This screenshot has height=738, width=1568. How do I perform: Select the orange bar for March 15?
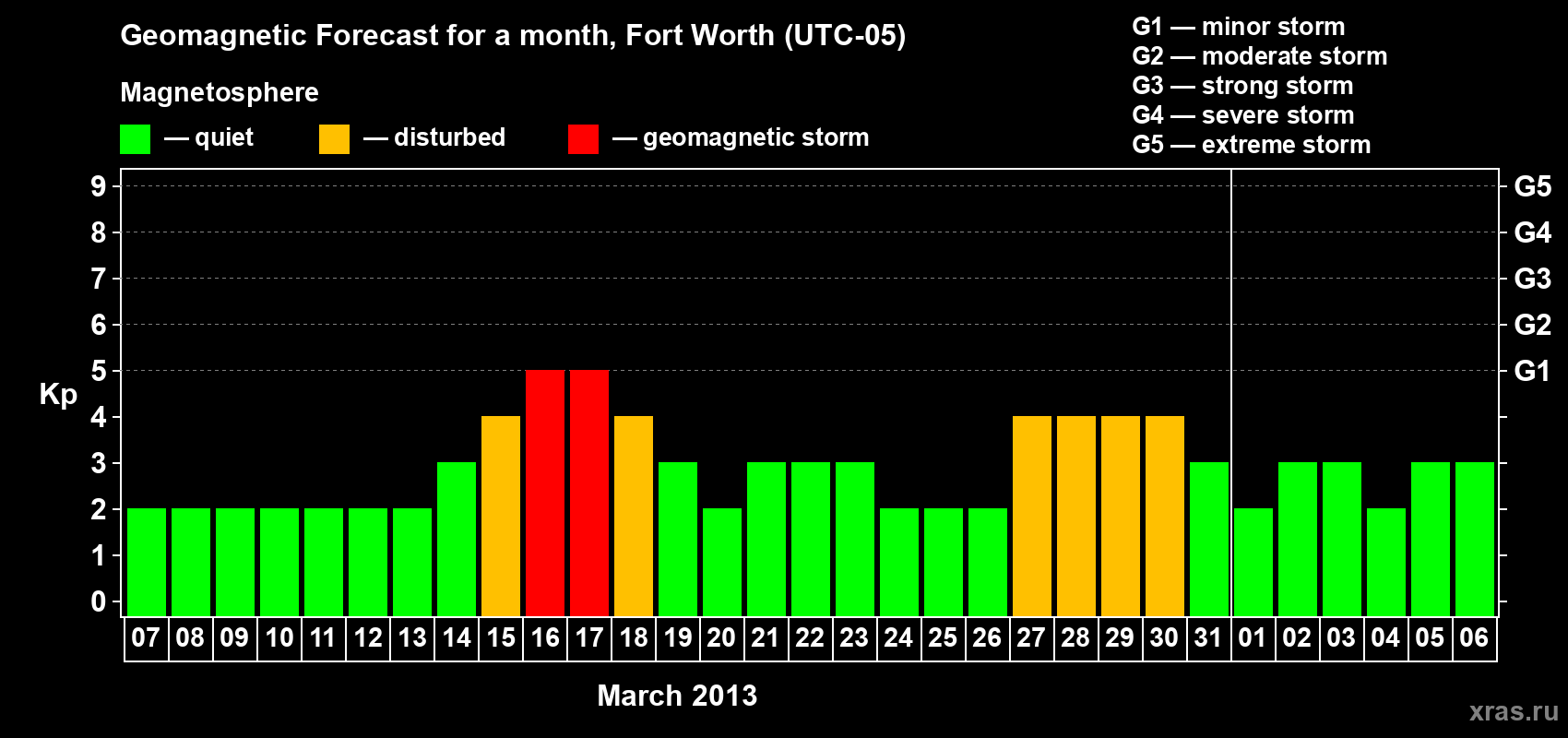point(501,516)
